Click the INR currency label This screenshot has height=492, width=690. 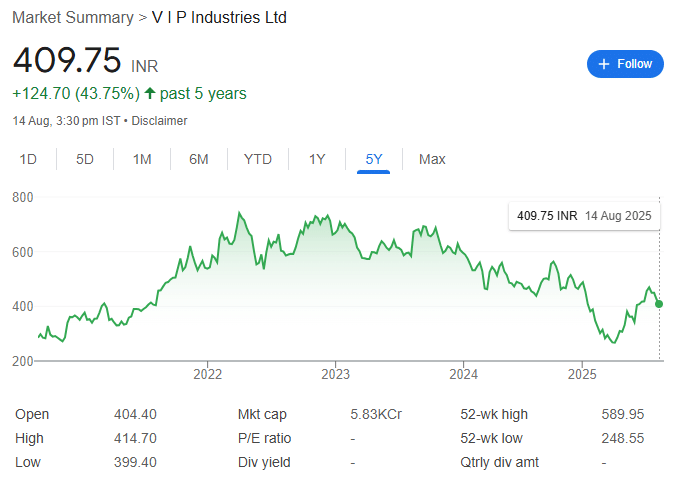pos(145,66)
